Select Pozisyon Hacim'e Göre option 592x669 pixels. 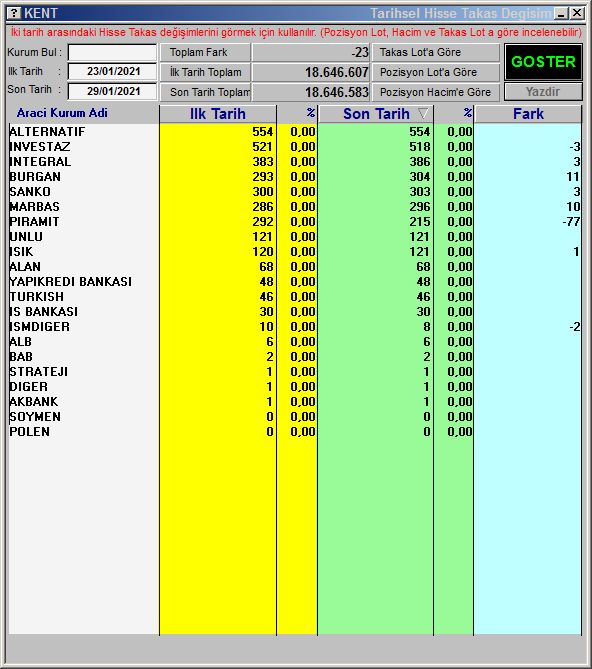(x=435, y=92)
